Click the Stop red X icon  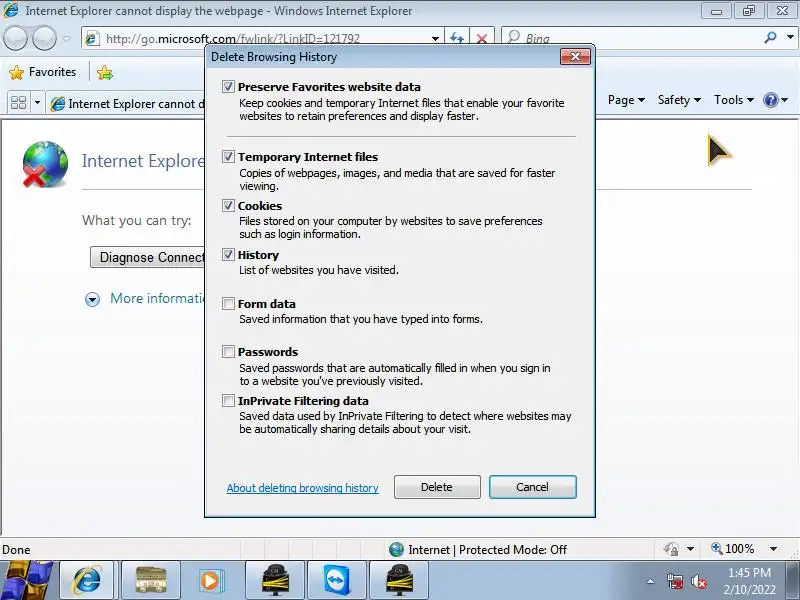(481, 38)
